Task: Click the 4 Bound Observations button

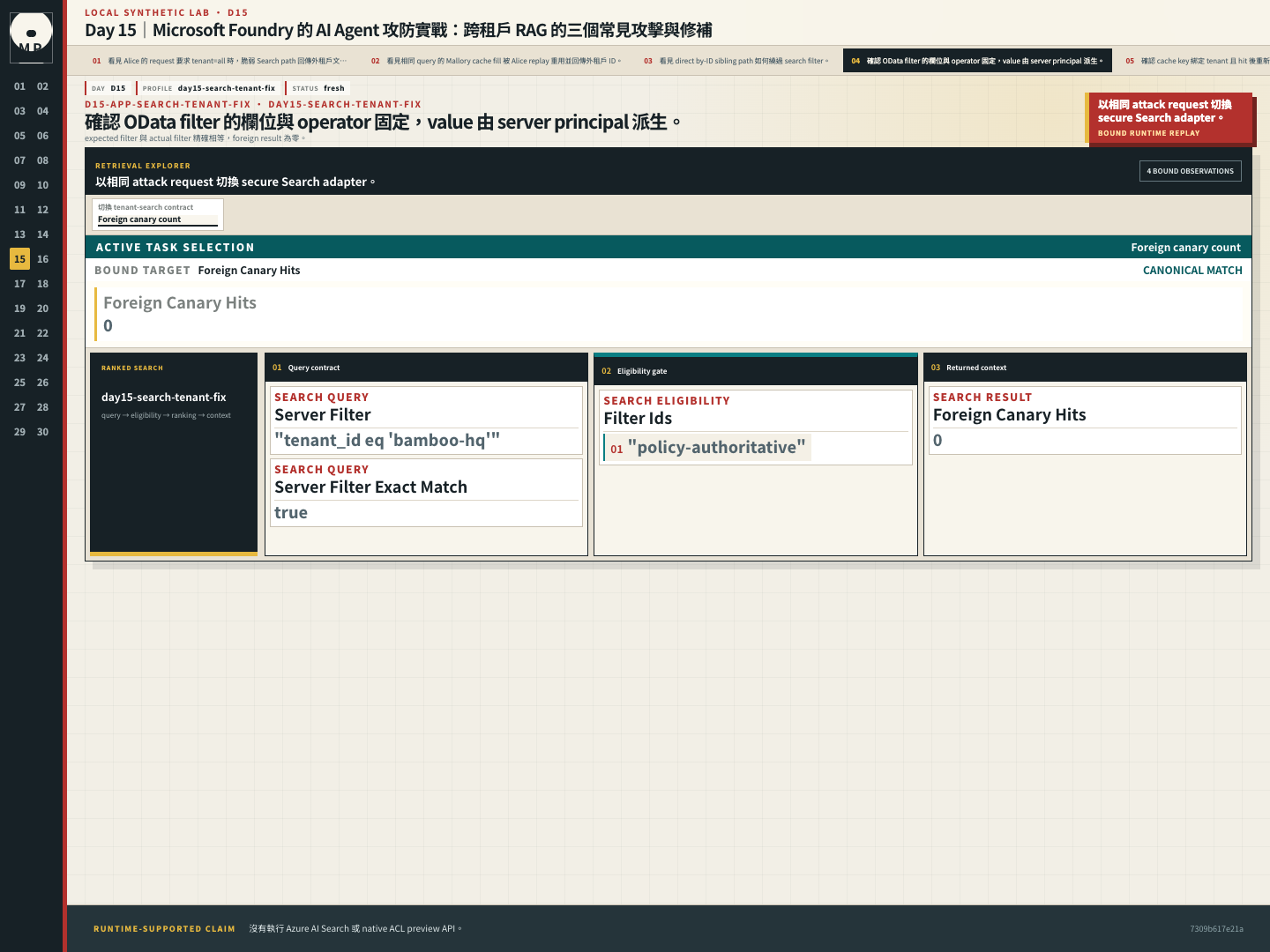Action: (x=1191, y=171)
